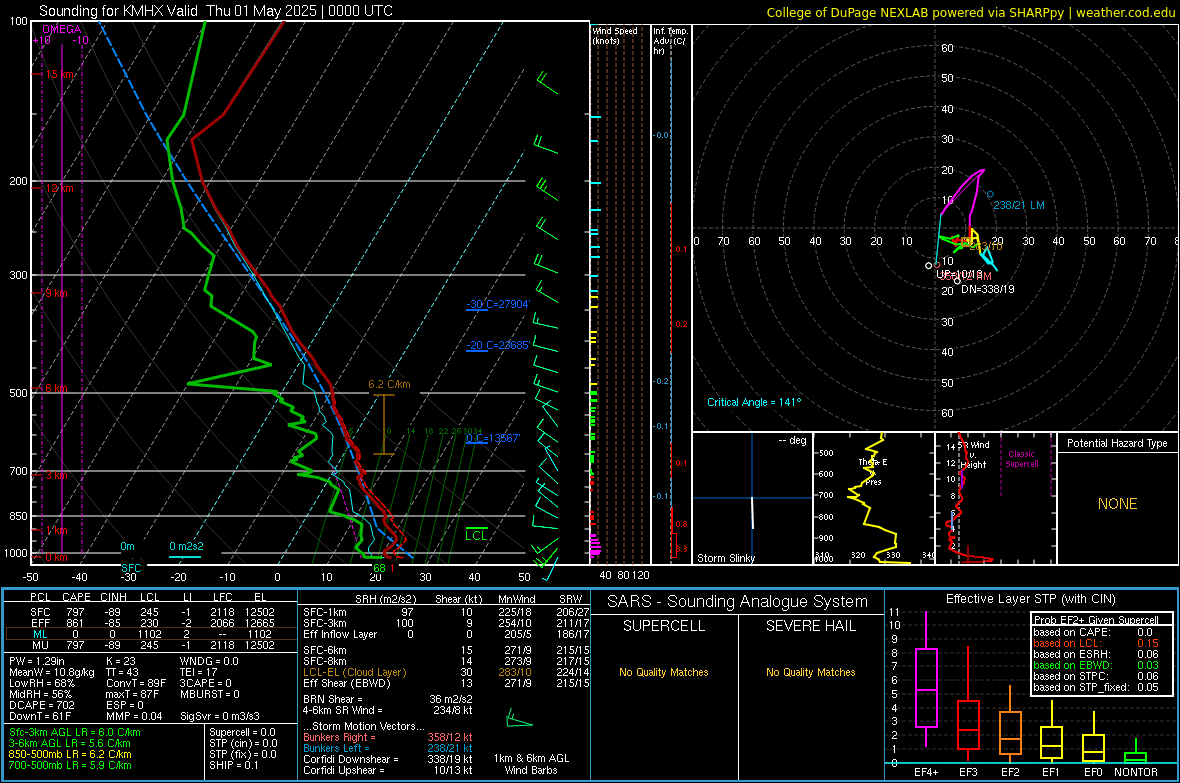Click the SARS - Sounding Analogue System heading

pos(738,602)
